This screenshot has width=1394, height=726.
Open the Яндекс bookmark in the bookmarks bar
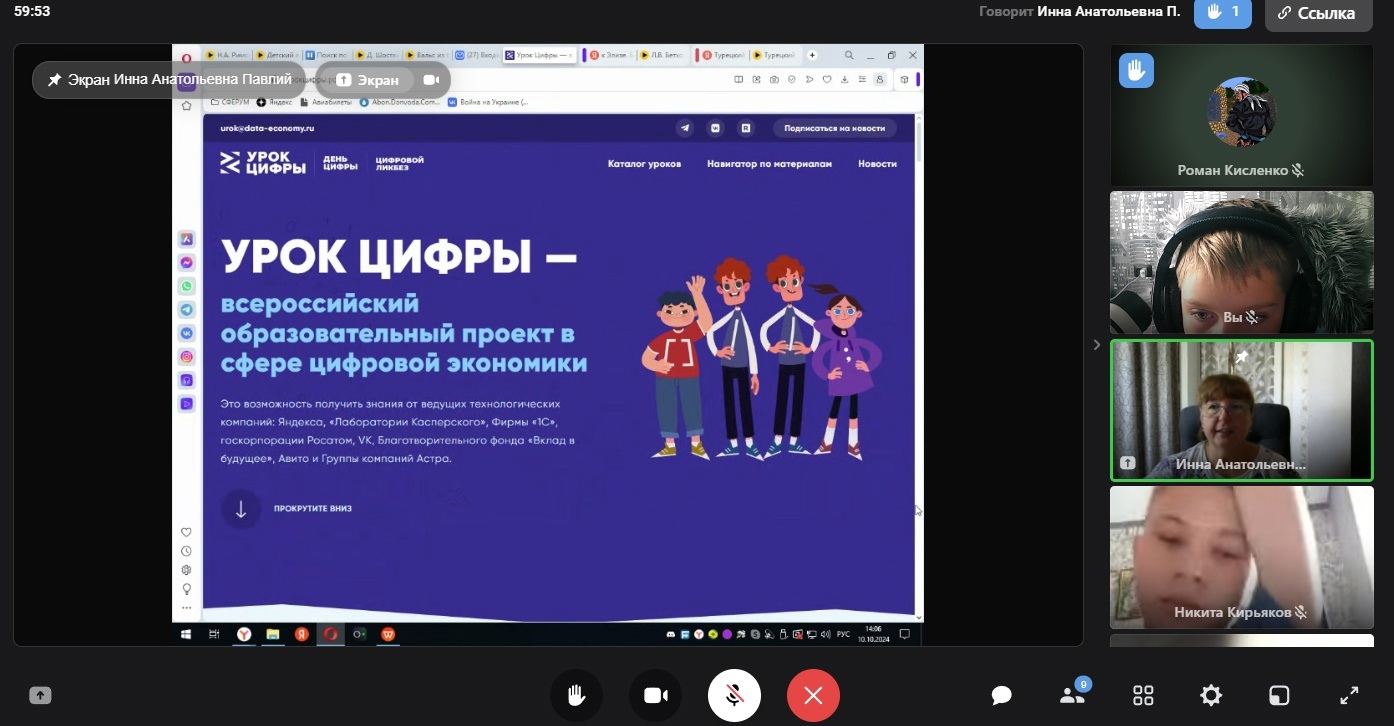(275, 102)
